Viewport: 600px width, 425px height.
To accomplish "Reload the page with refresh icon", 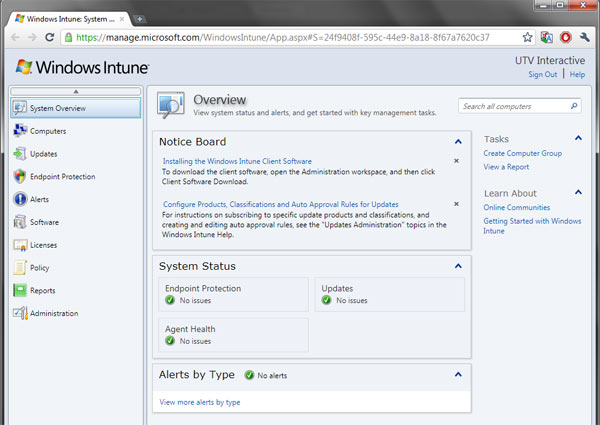I will click(x=49, y=37).
